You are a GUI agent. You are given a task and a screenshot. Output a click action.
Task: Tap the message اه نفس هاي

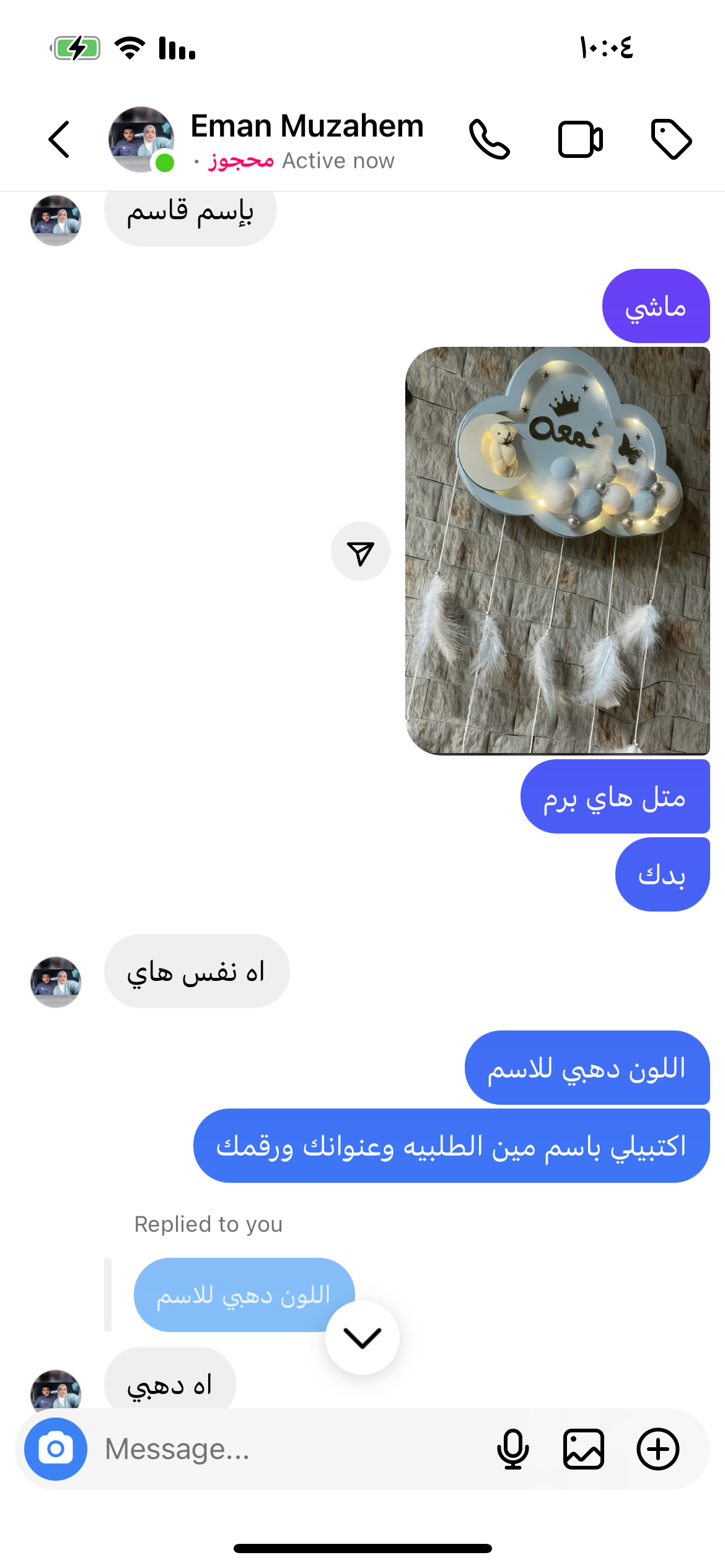196,971
